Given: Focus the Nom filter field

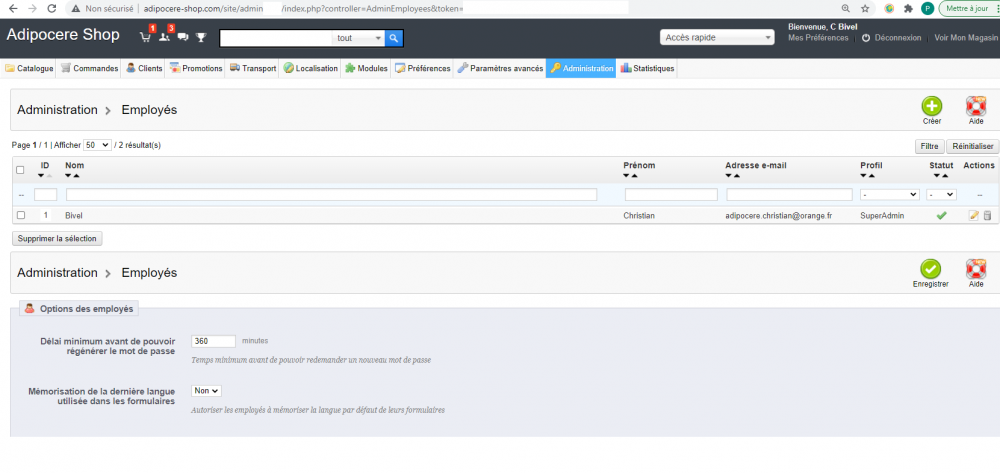Looking at the screenshot, I should click(332, 194).
